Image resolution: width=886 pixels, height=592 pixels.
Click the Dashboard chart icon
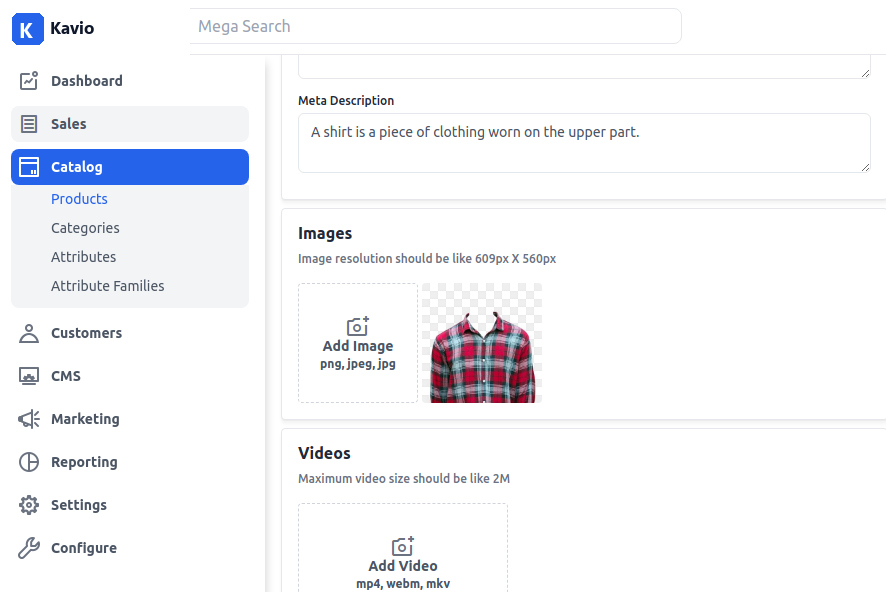click(29, 81)
